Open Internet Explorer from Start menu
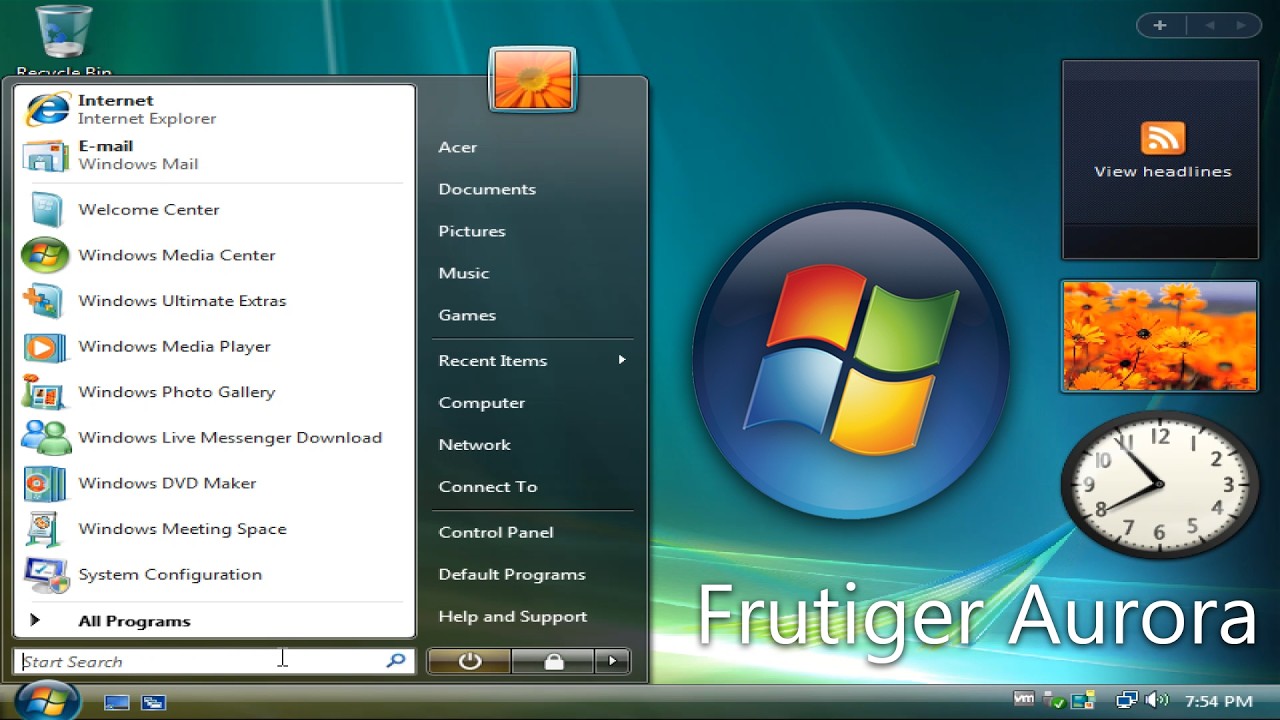1280x720 pixels. (214, 109)
